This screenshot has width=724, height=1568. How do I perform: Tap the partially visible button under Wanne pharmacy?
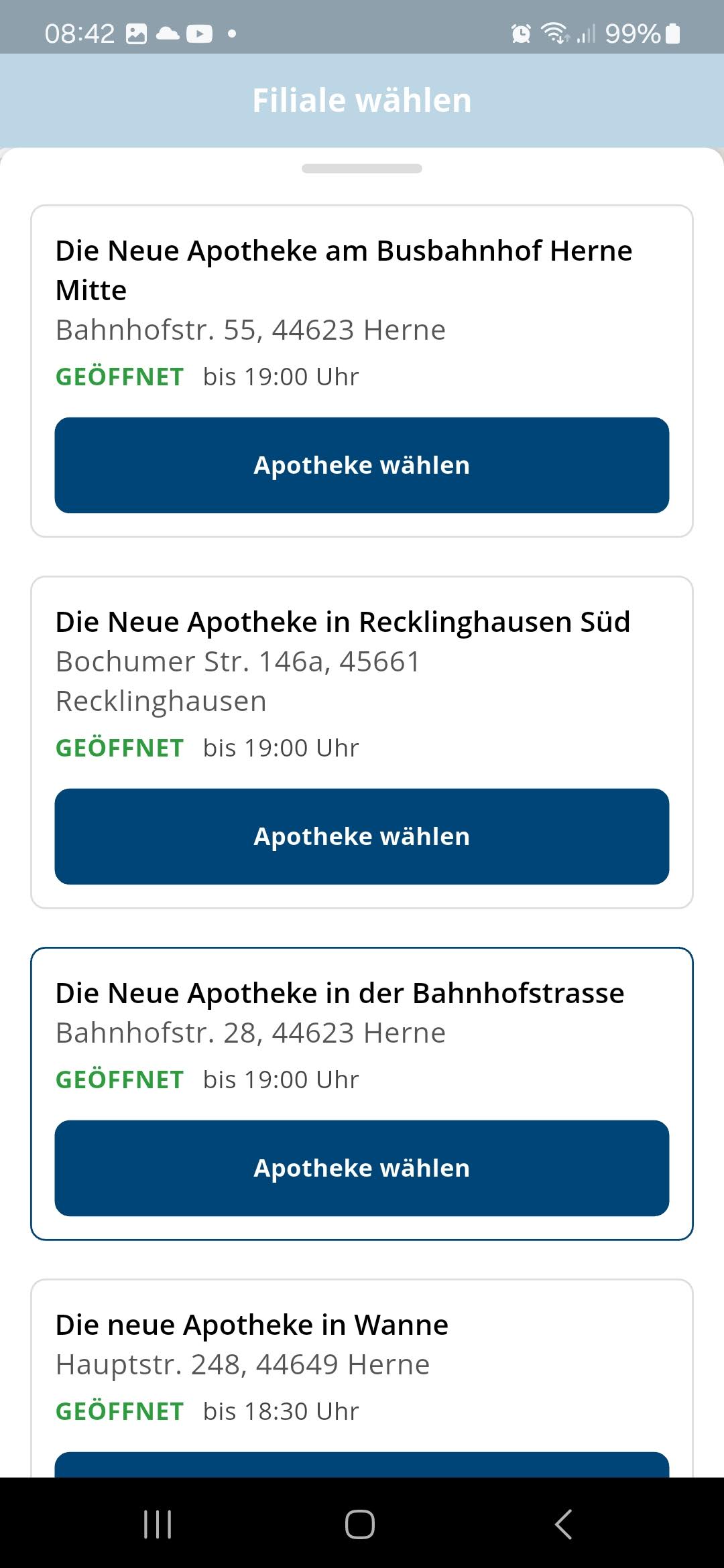362,1464
